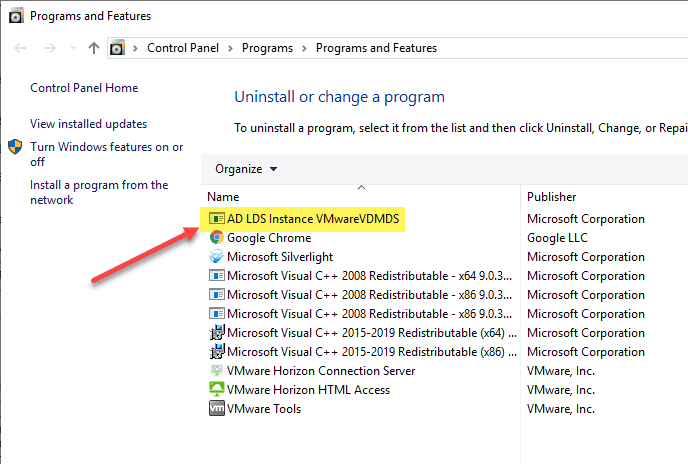688x464 pixels.
Task: Sort the list by the Publisher column header
Action: (x=551, y=197)
